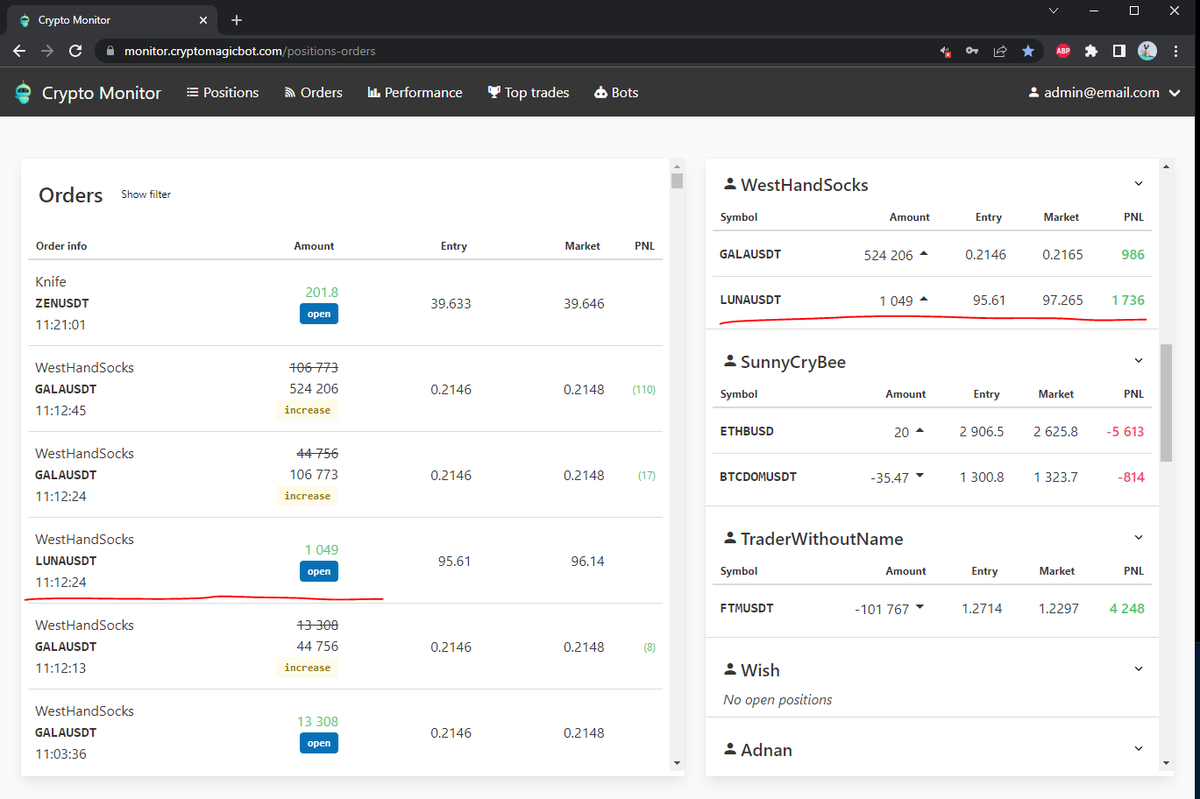The height and width of the screenshot is (799, 1200).
Task: Click the Orders panel scroll down arrow
Action: tap(677, 764)
